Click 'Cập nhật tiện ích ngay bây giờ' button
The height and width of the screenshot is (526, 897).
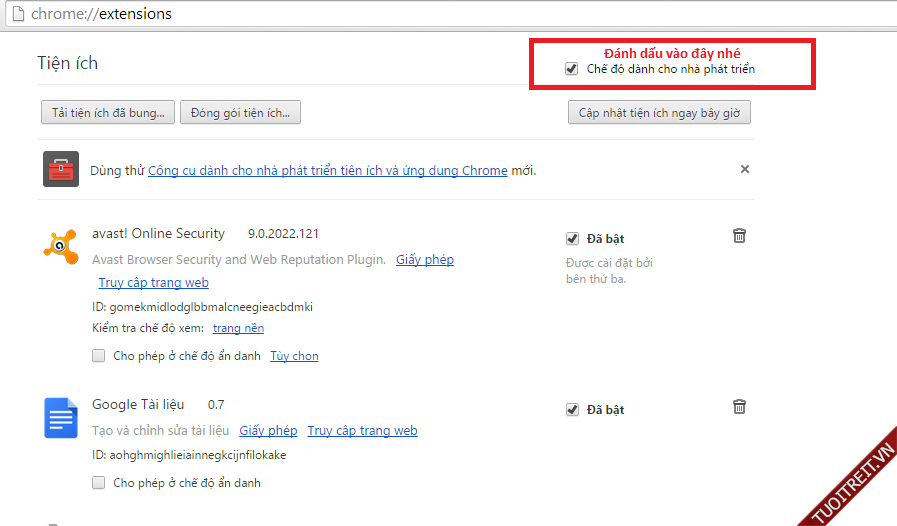659,112
